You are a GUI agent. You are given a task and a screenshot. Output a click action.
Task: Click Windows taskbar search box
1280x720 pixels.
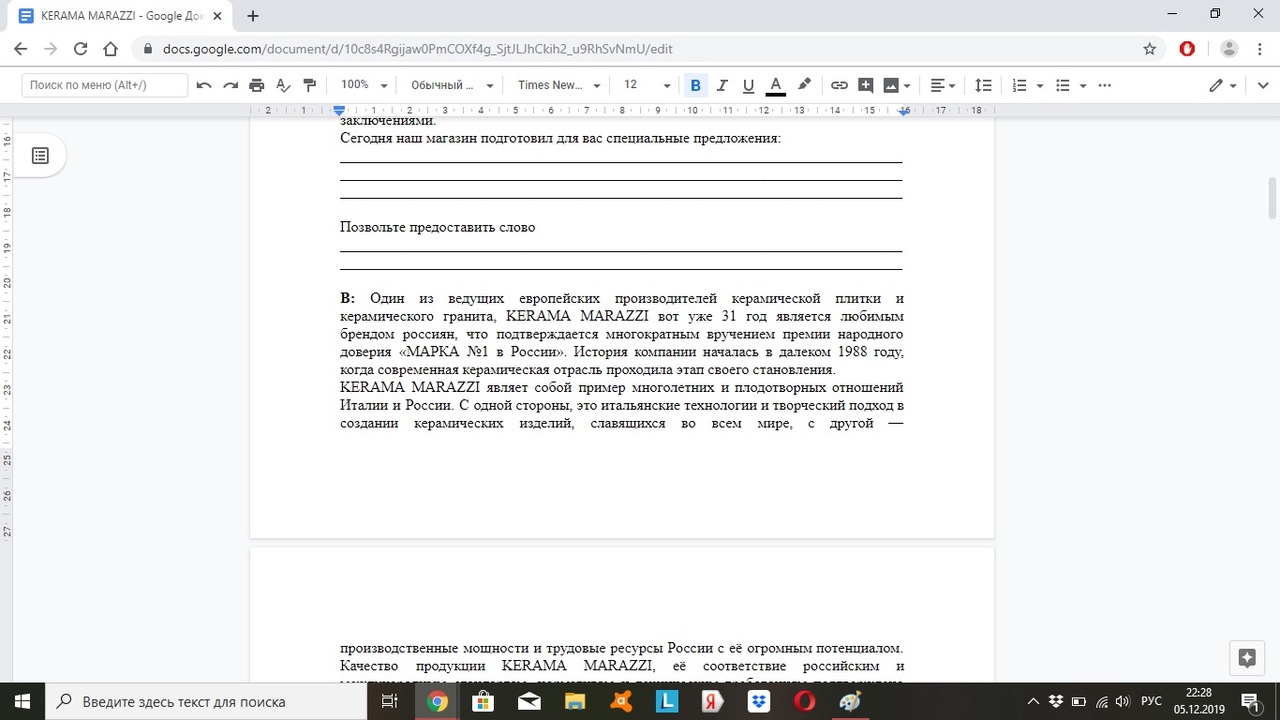206,701
